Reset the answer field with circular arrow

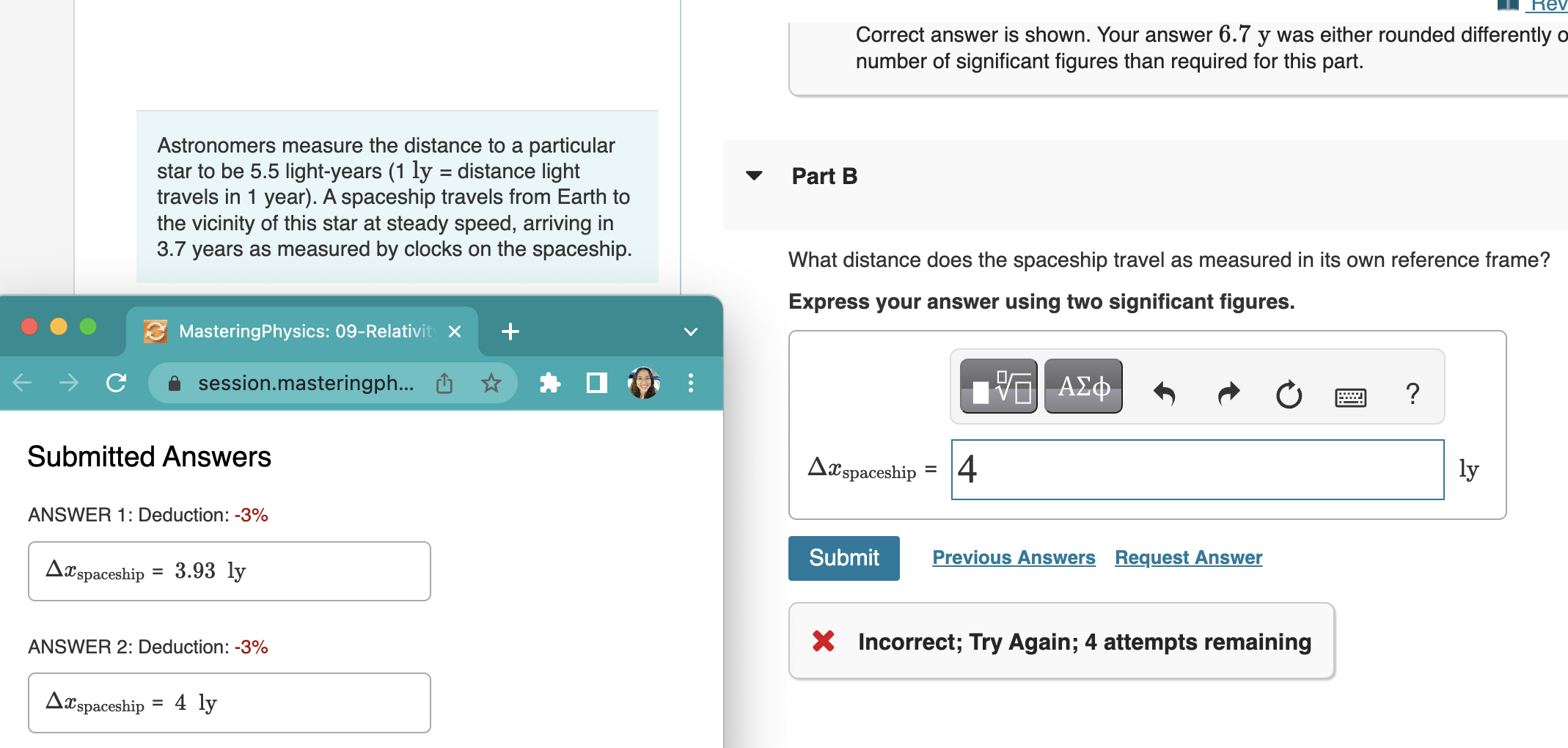pos(1289,395)
